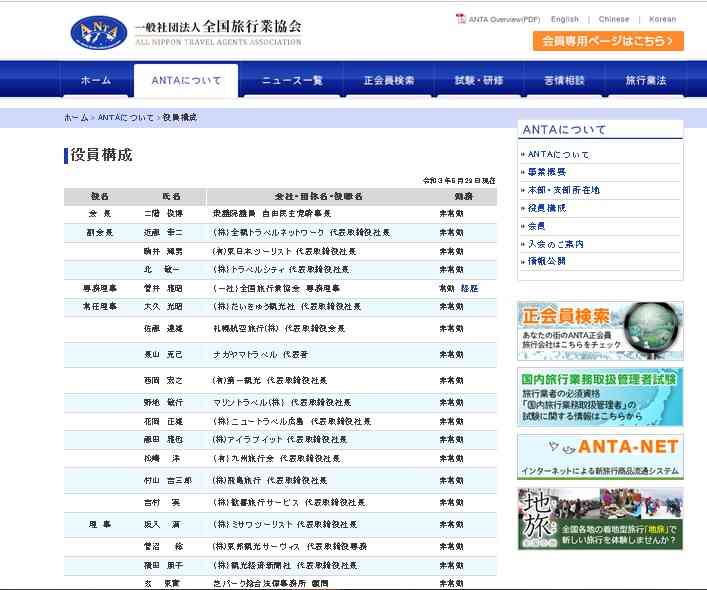
Task: Open sidebar link 入会のご案内
Action: click(x=556, y=244)
